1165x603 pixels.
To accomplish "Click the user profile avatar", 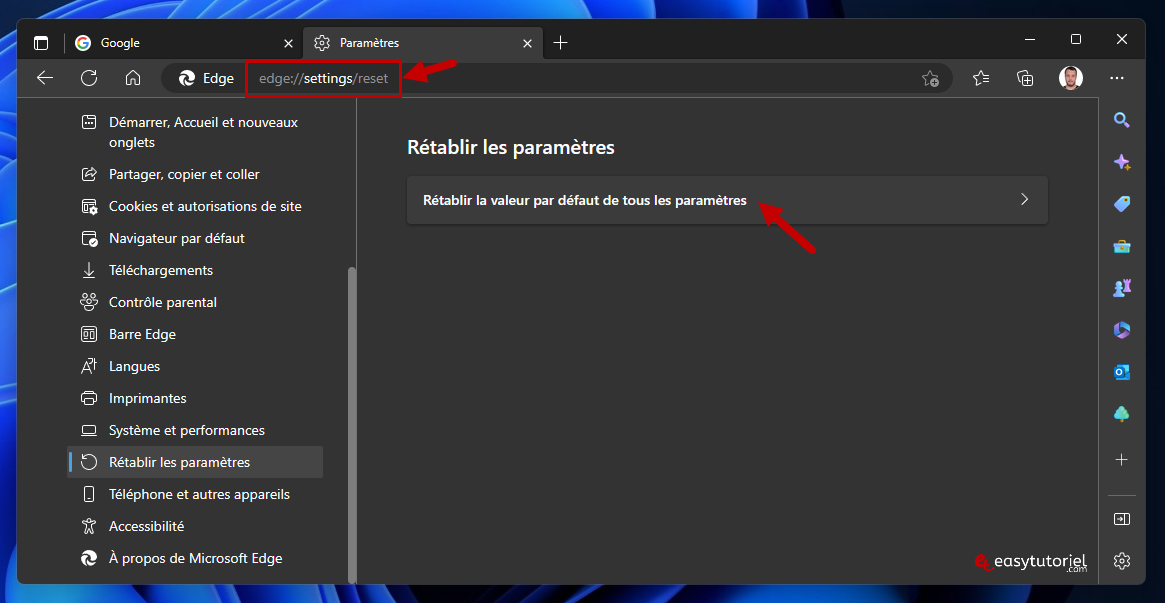I will click(1071, 78).
